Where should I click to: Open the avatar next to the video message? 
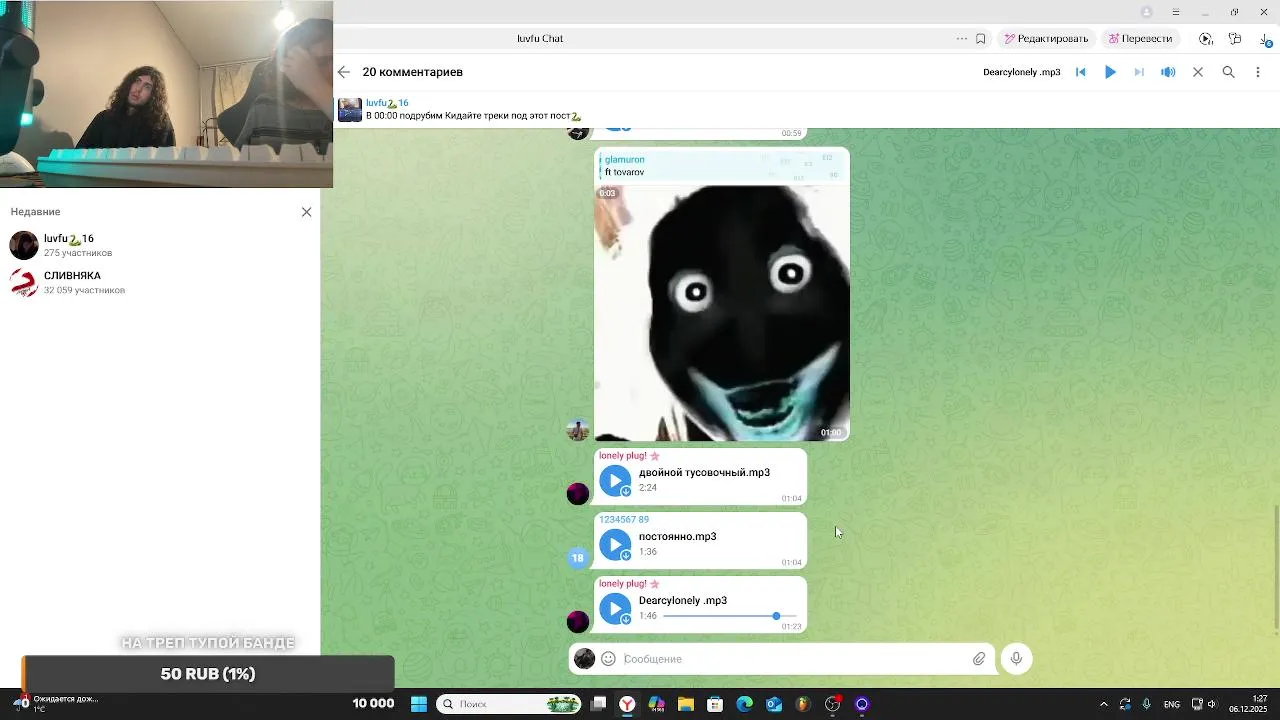tap(578, 430)
